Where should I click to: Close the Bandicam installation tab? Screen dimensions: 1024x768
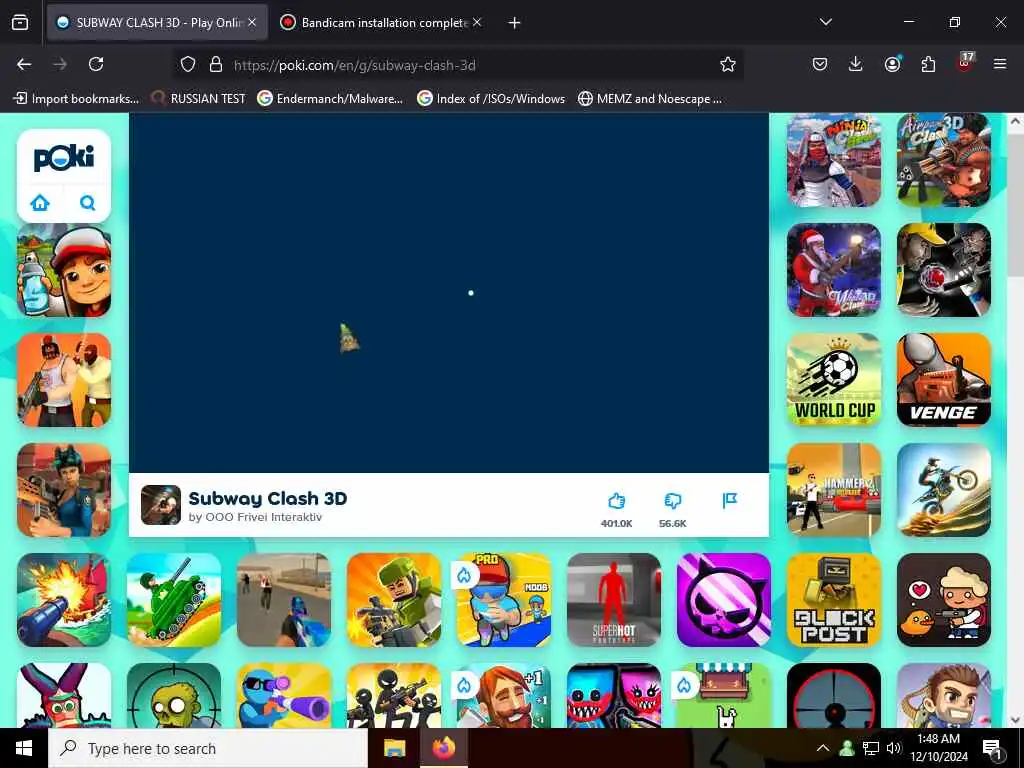(477, 22)
